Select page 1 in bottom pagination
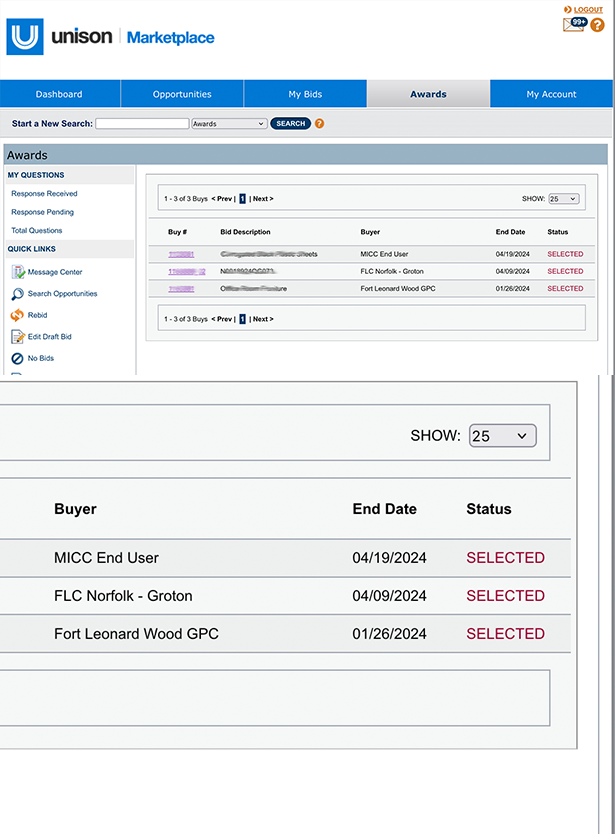 pyautogui.click(x=242, y=319)
